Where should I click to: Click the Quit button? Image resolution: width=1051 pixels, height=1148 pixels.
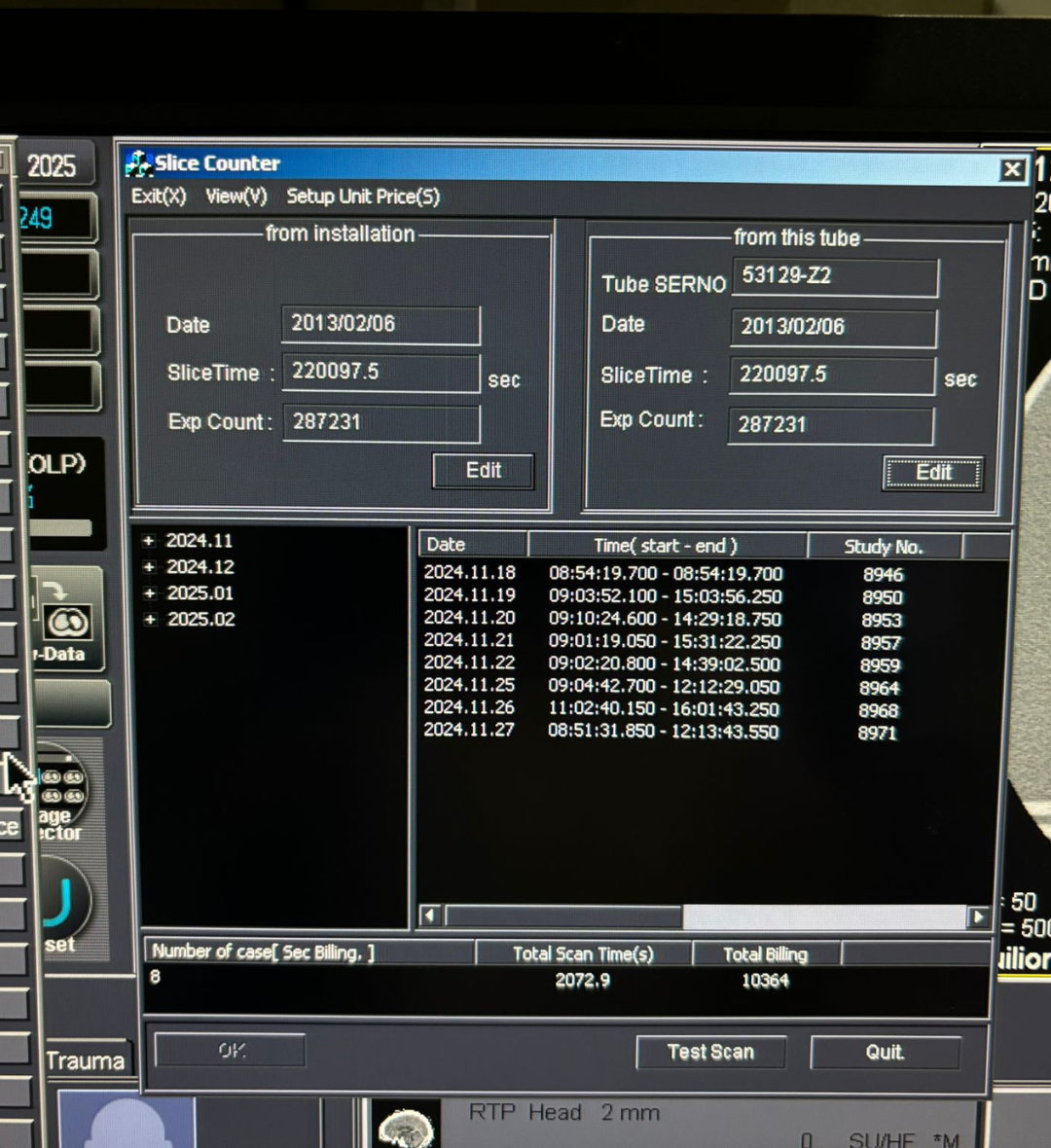click(x=885, y=1052)
